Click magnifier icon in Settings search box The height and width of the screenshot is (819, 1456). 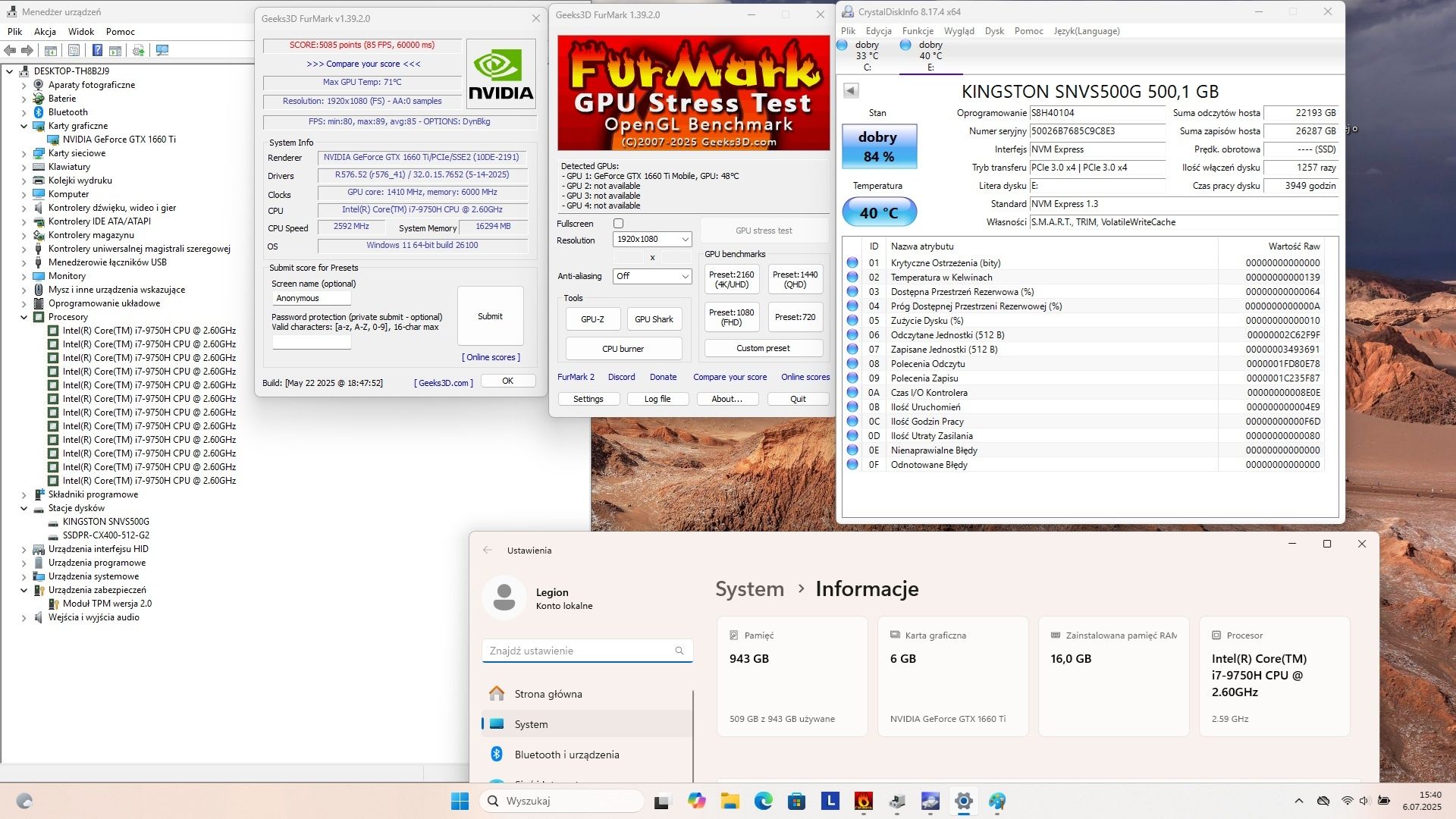click(x=679, y=651)
